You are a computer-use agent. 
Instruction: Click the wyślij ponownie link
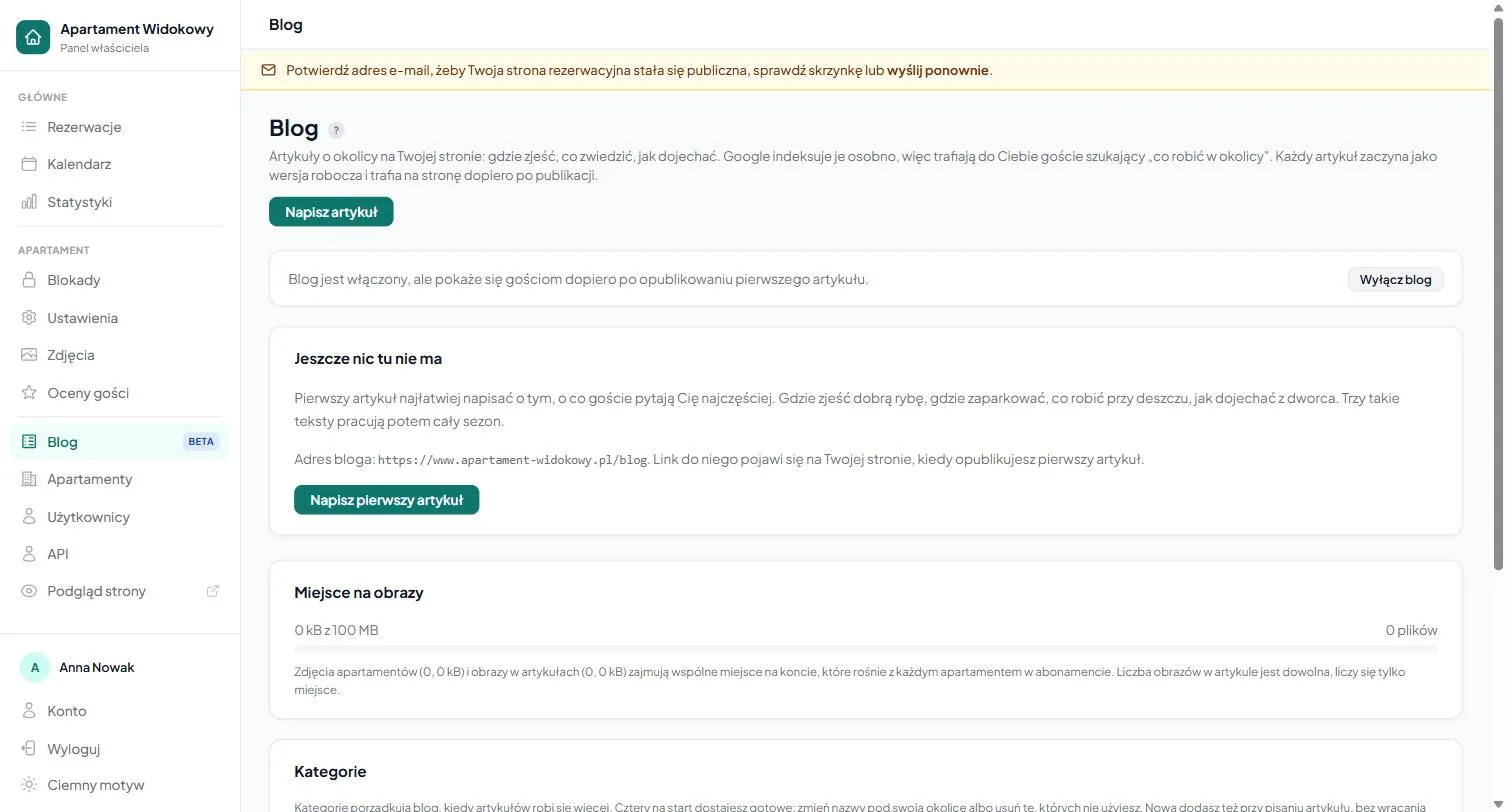pos(938,70)
